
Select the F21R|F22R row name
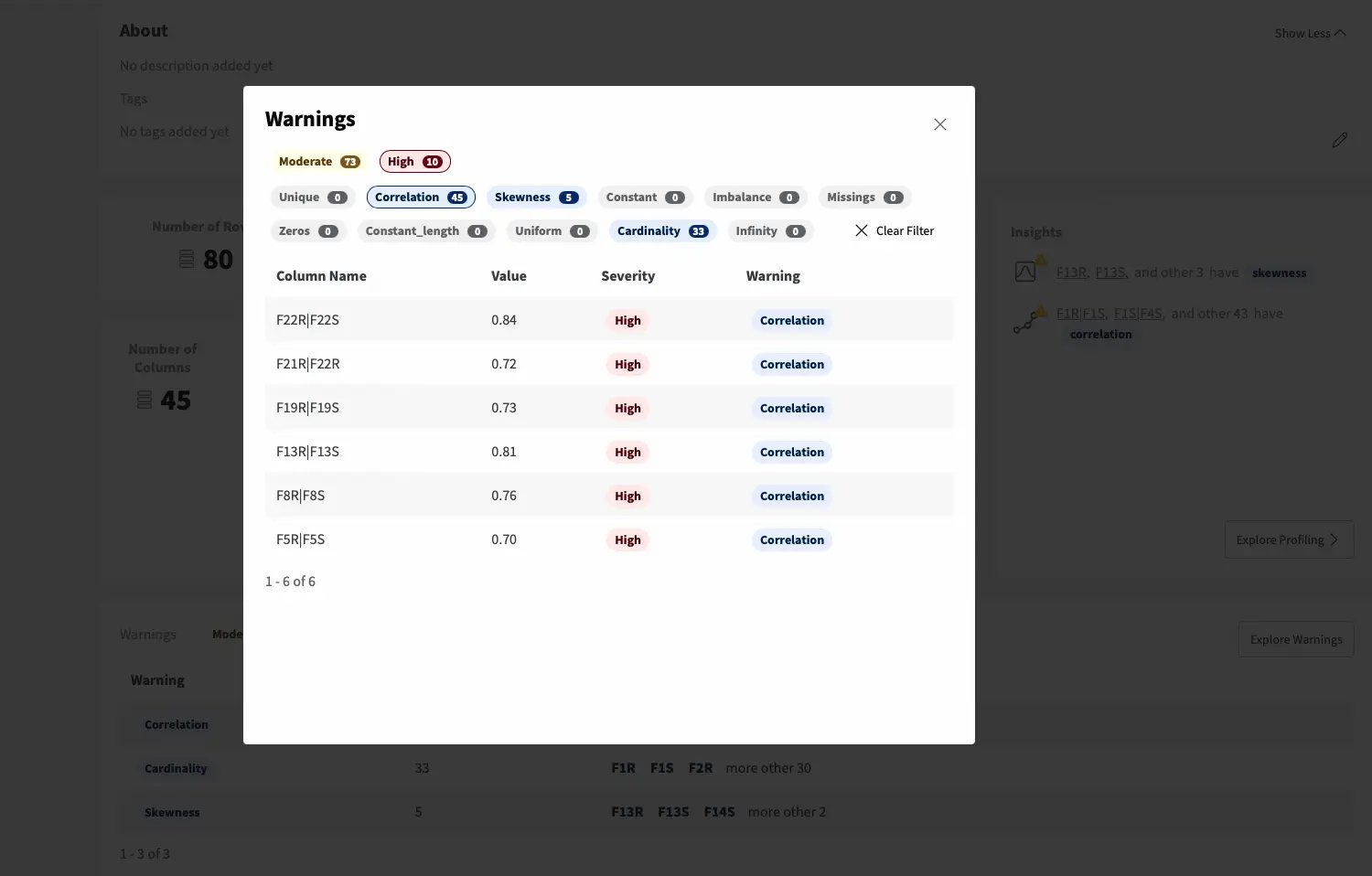pyautogui.click(x=307, y=364)
